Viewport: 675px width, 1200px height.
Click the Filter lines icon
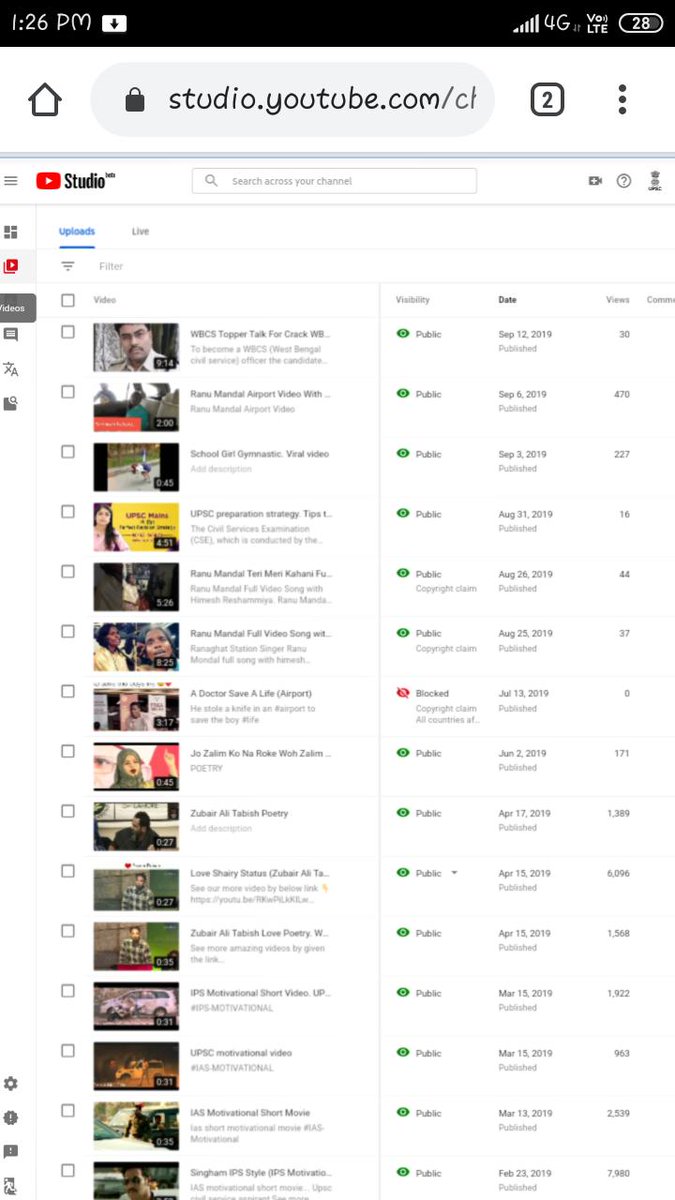coord(68,266)
